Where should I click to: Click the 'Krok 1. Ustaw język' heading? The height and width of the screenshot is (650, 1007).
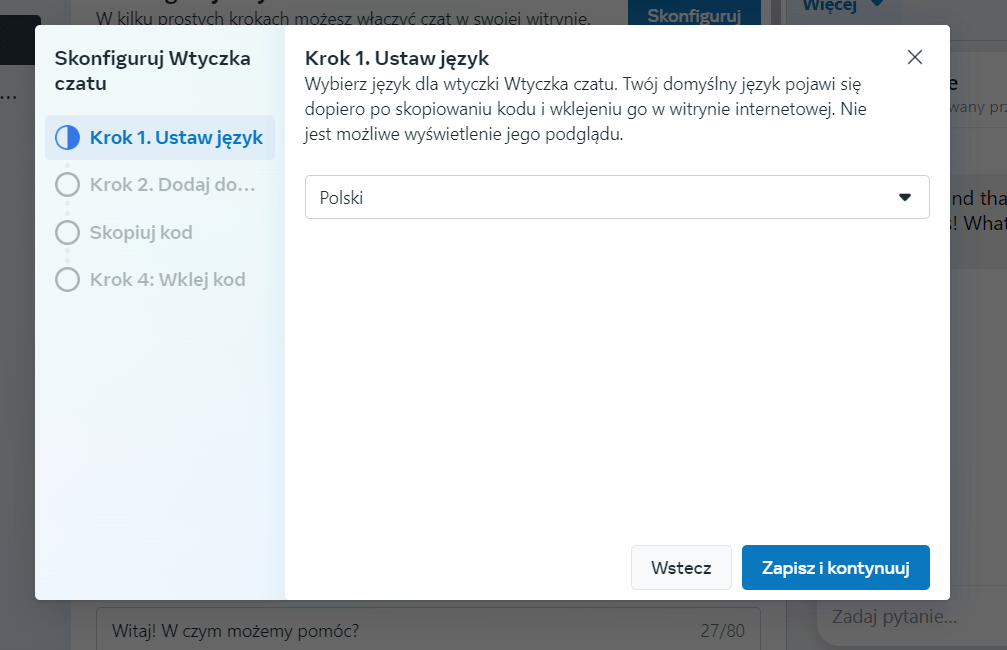396,57
